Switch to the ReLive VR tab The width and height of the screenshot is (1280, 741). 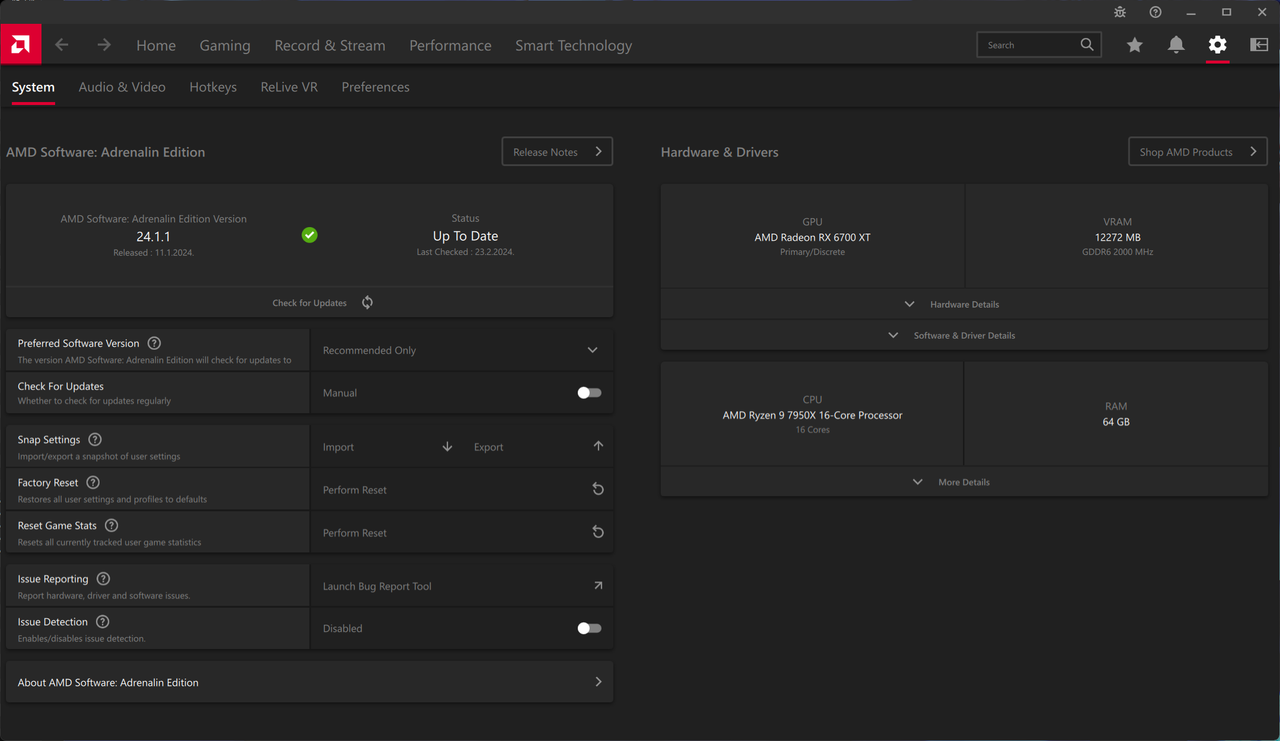point(289,87)
